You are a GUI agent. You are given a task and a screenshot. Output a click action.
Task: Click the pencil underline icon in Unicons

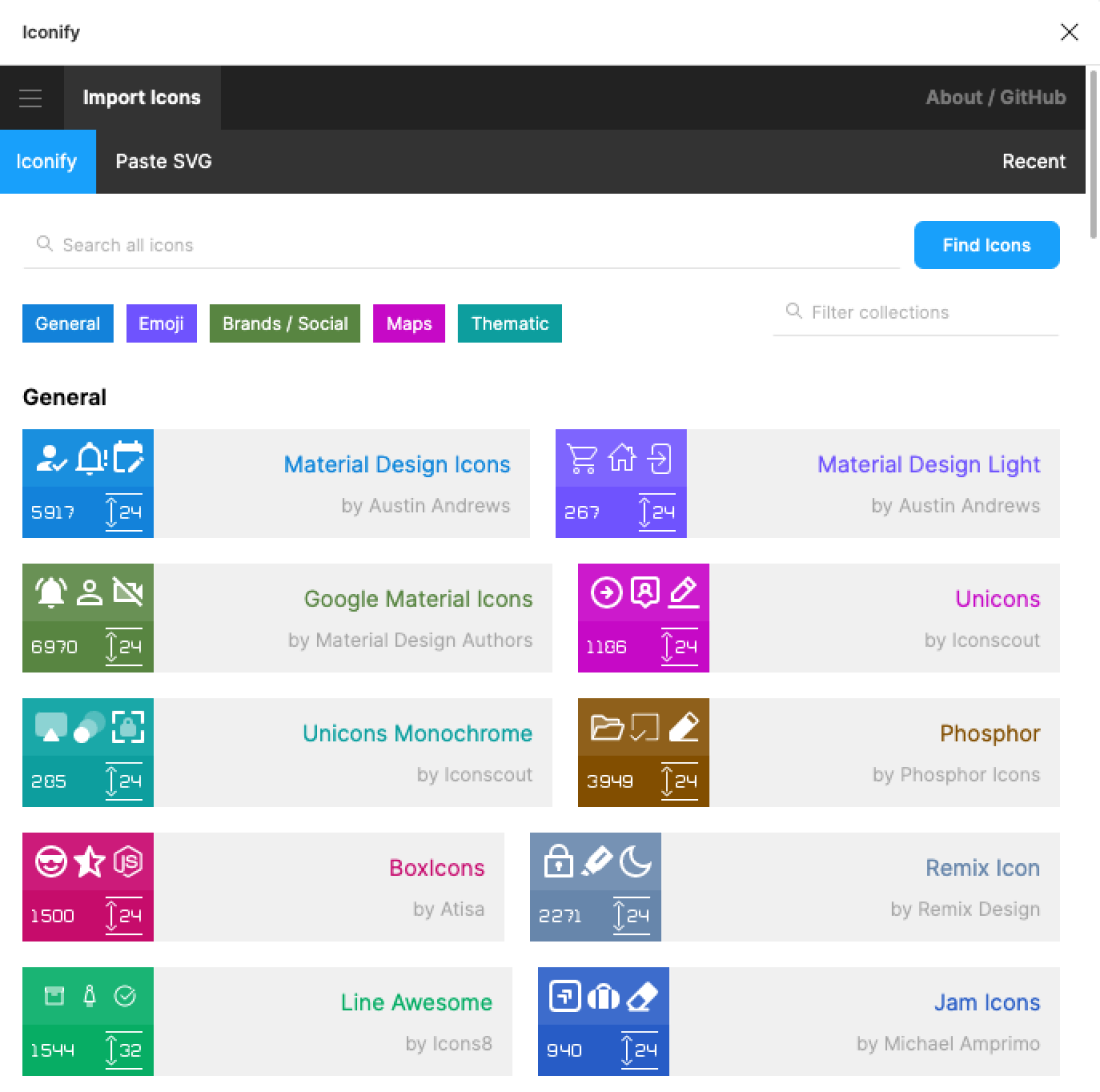point(683,593)
